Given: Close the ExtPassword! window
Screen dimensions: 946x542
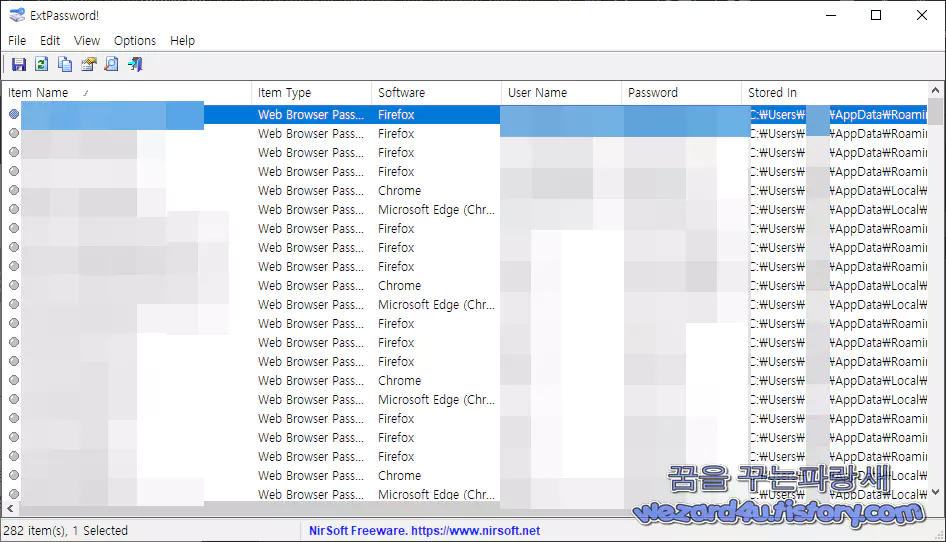Looking at the screenshot, I should [922, 15].
